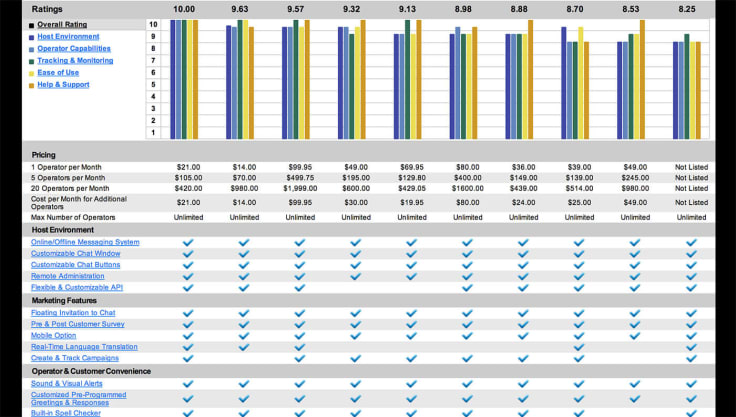Open Real-Time Language Translation link
Image resolution: width=736 pixels, height=417 pixels.
[x=84, y=347]
